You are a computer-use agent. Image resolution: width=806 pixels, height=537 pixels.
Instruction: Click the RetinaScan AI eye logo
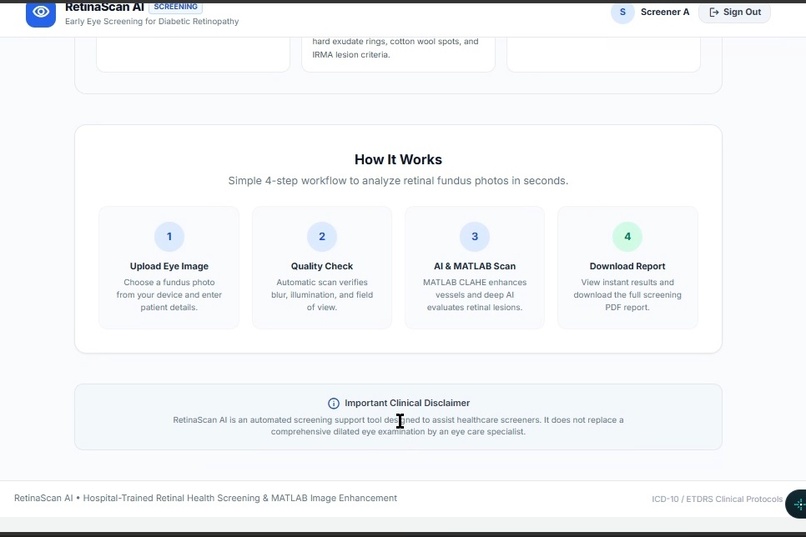[41, 13]
